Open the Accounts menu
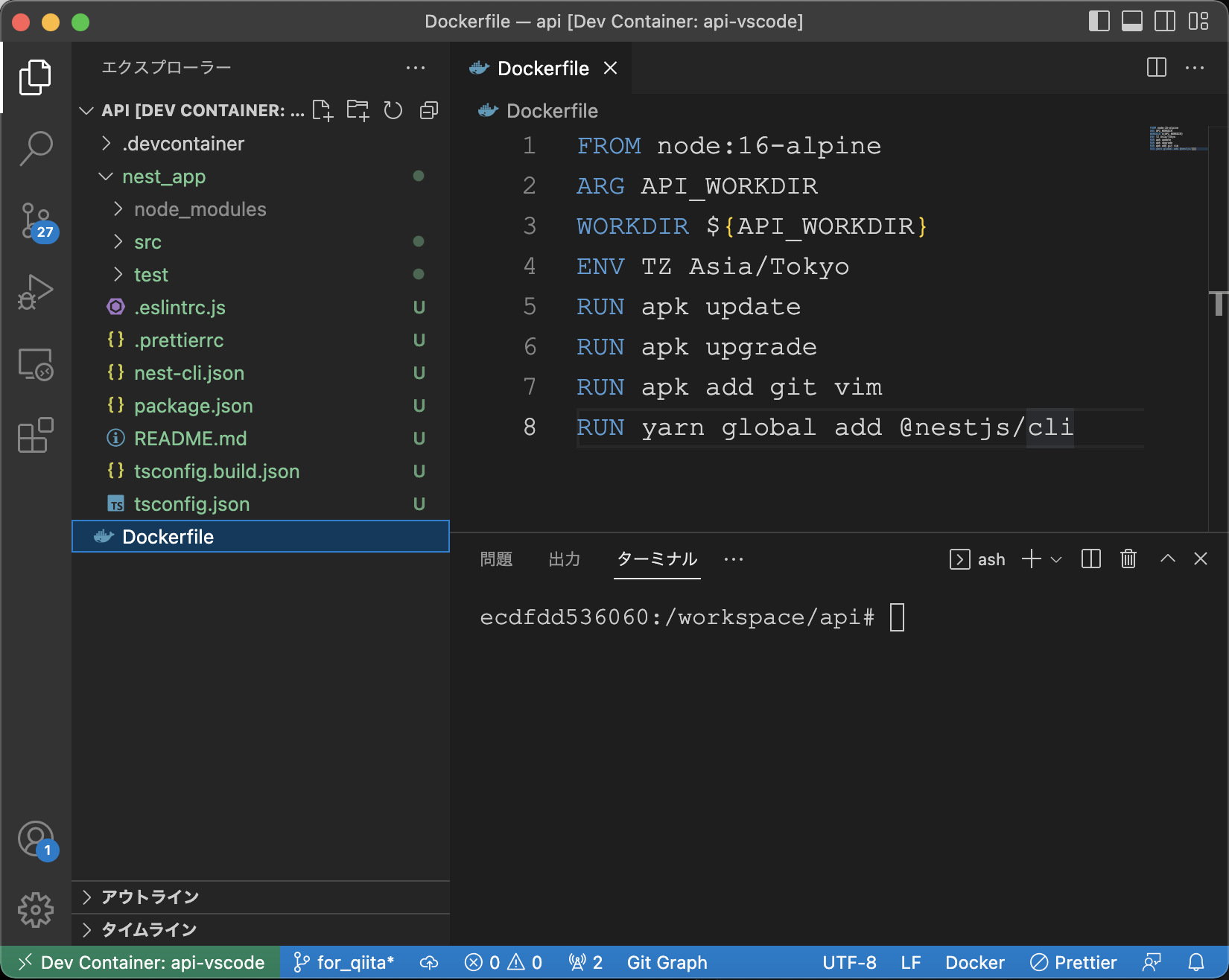This screenshot has width=1229, height=980. [x=36, y=840]
